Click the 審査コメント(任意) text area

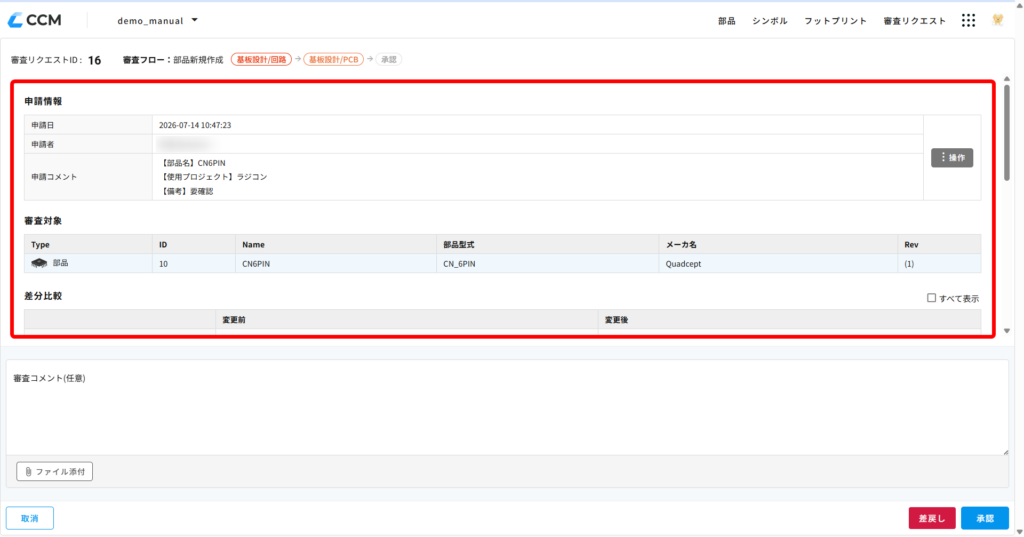[x=507, y=408]
